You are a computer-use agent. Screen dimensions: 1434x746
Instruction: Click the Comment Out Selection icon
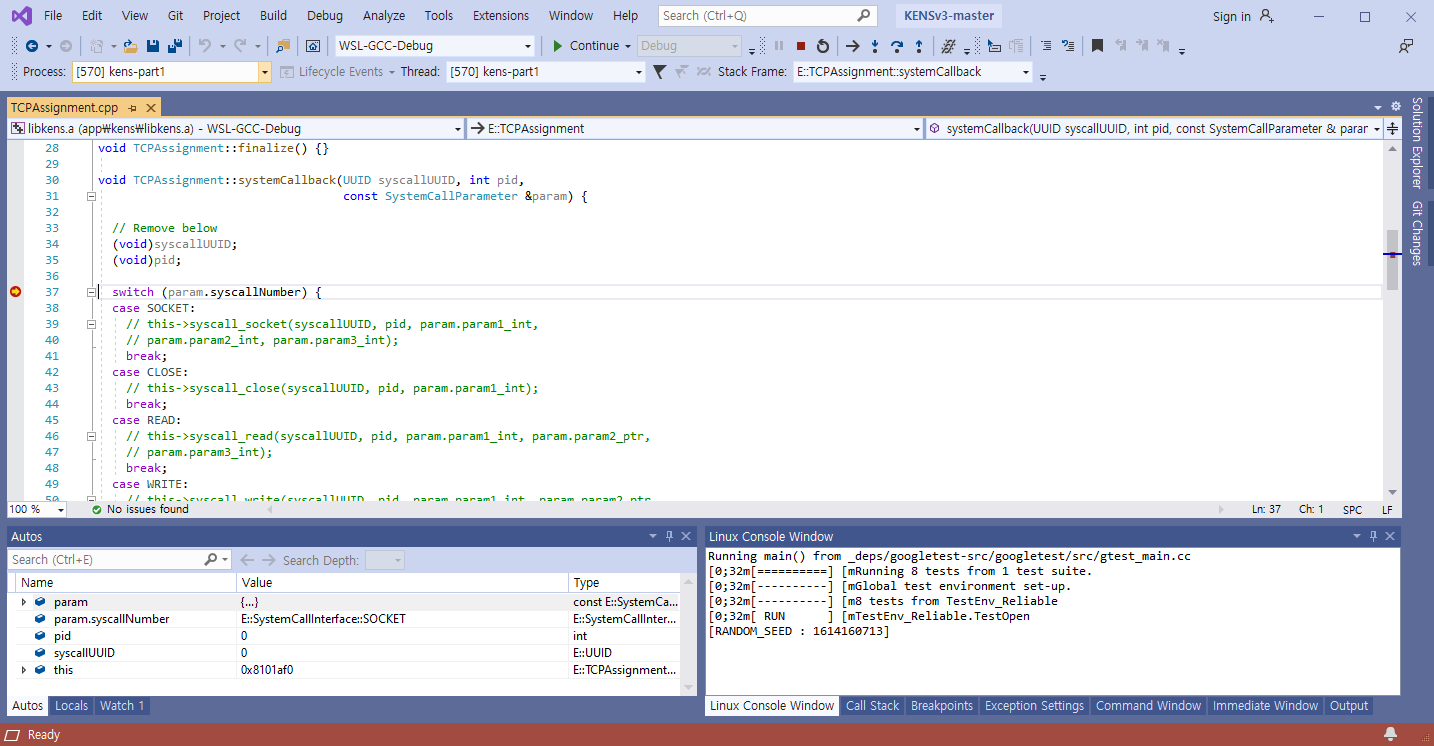coord(1046,46)
